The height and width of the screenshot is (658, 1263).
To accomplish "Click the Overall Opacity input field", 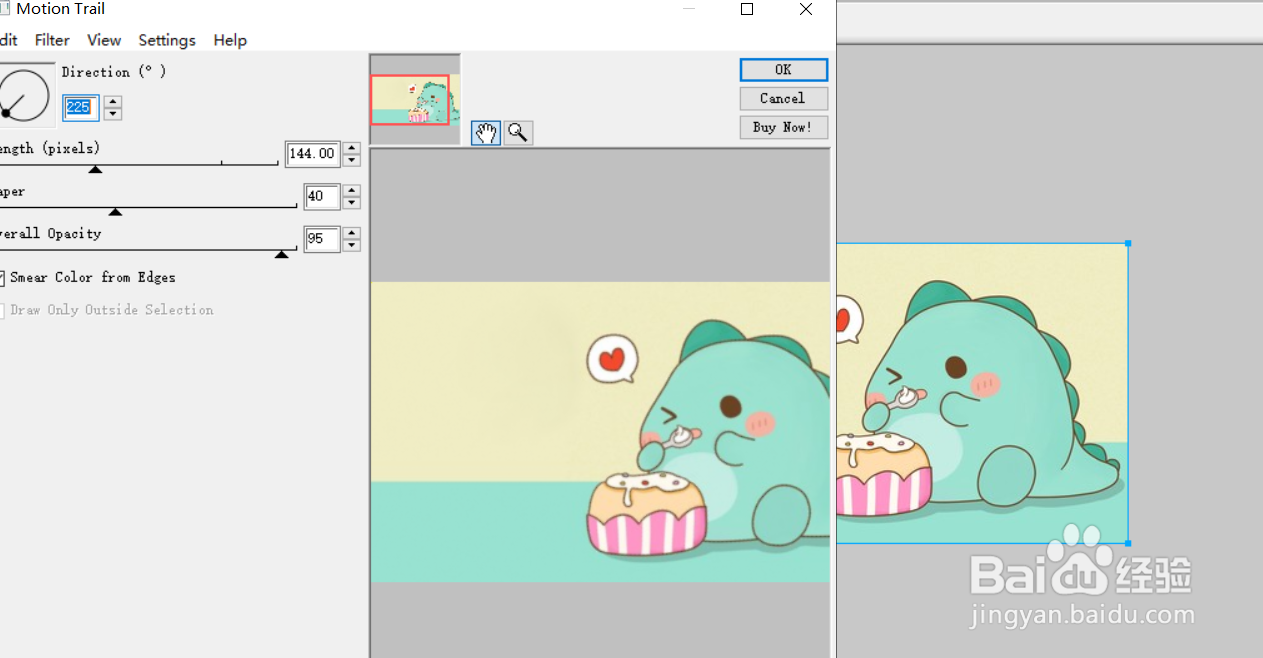I will [322, 239].
